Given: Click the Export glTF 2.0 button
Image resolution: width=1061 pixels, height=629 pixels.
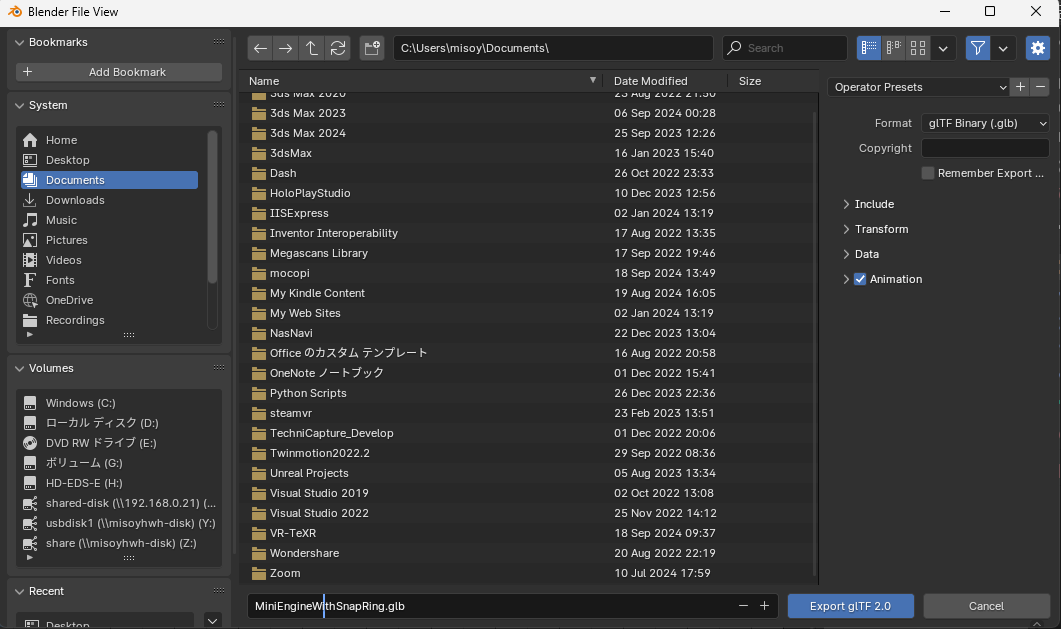Looking at the screenshot, I should click(850, 606).
